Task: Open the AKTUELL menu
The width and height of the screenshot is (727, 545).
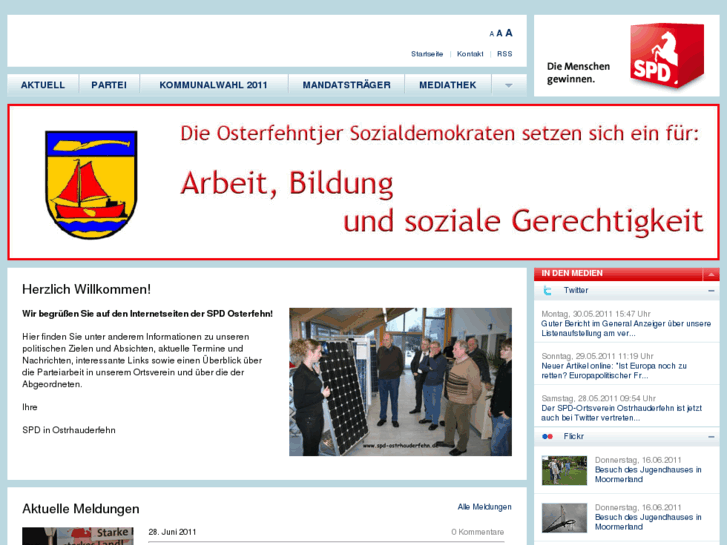Action: point(43,85)
